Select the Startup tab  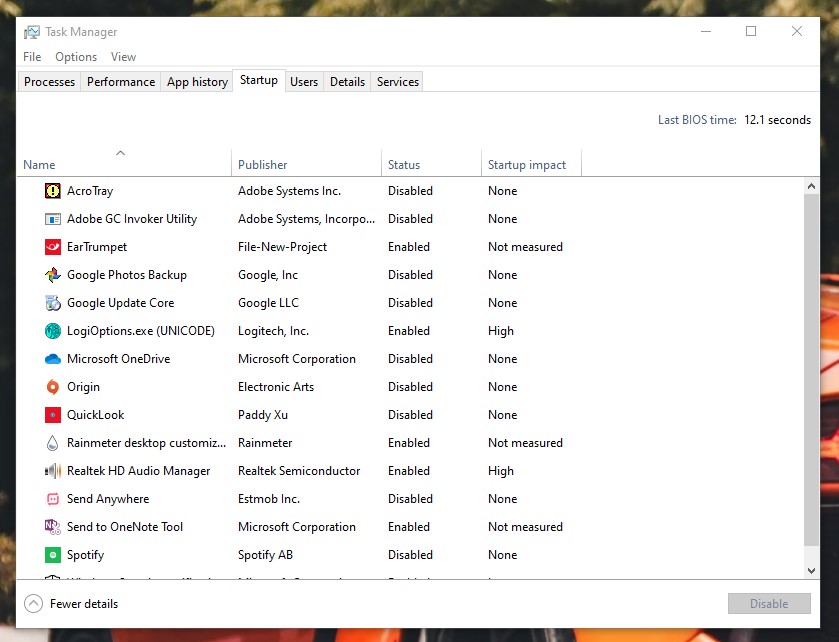[x=259, y=80]
